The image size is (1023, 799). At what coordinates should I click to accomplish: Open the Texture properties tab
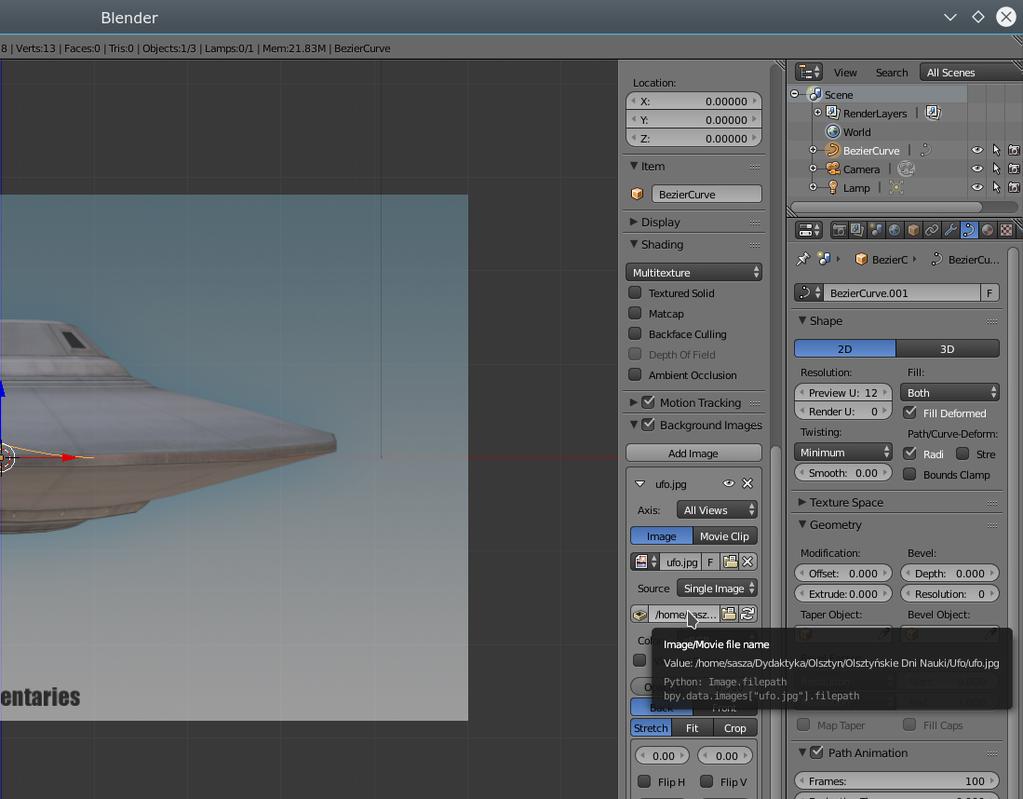[x=1006, y=230]
